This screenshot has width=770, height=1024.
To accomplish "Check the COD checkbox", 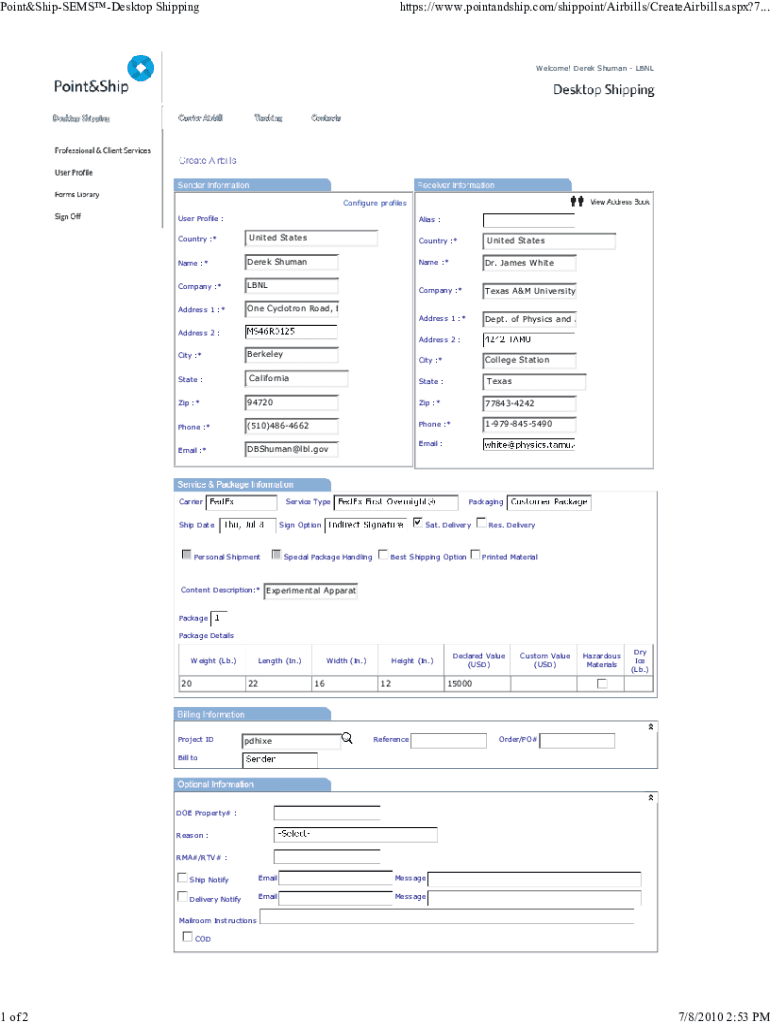I will 187,936.
